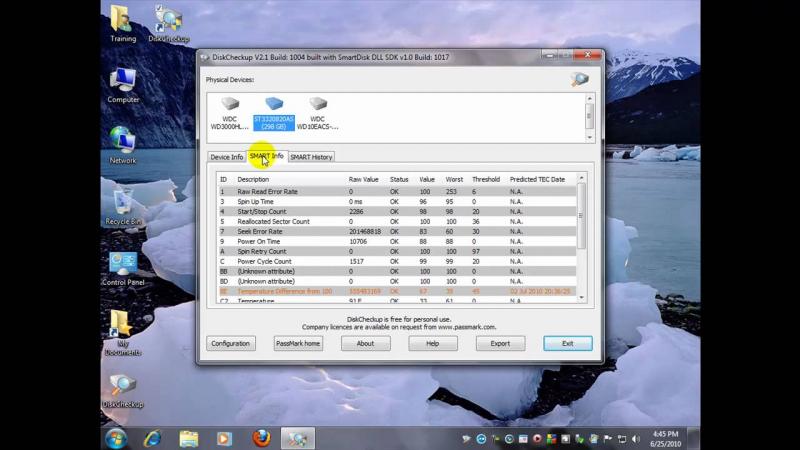Click the taskbar clock showing 4:45 PM

[666, 434]
